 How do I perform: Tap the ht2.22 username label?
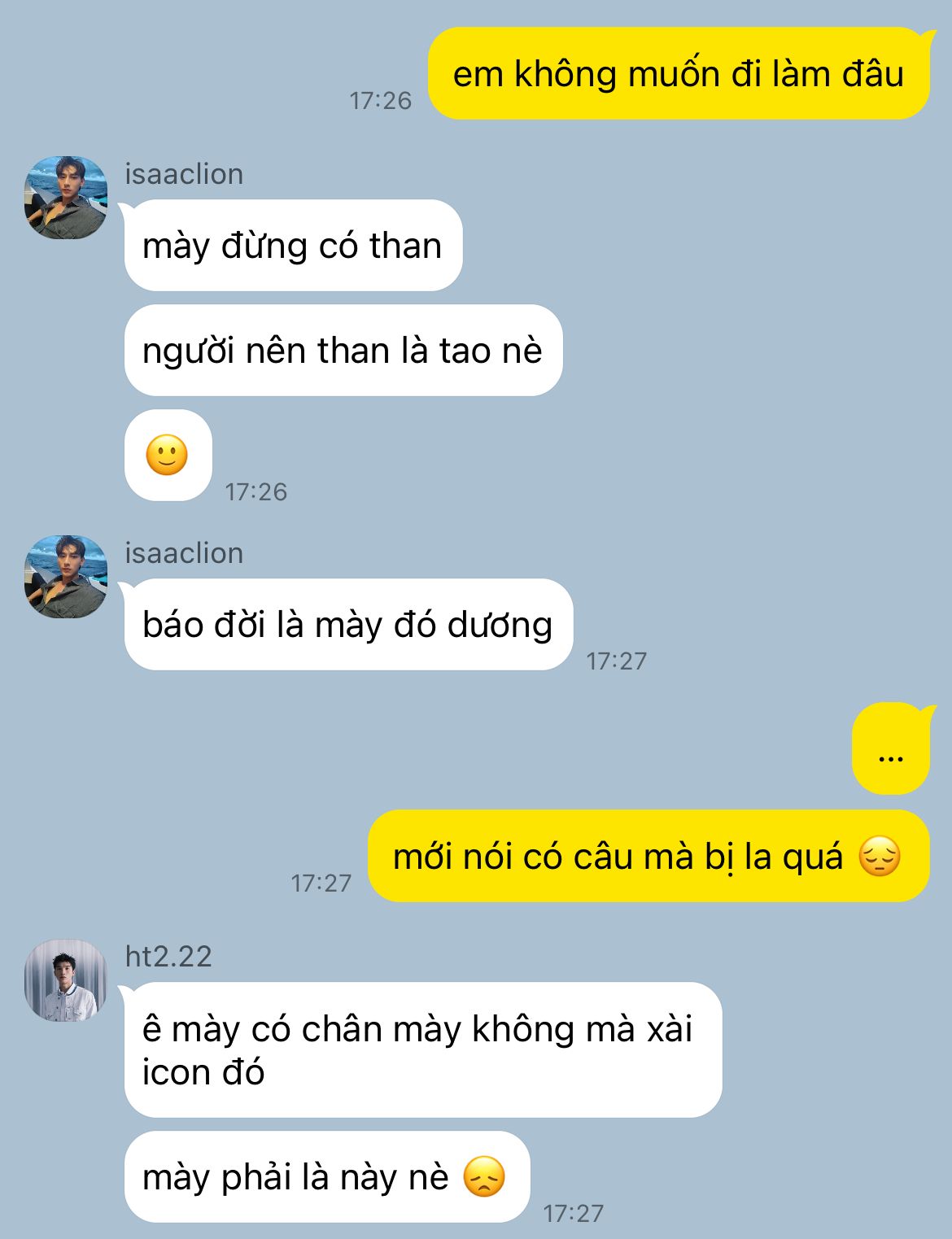[168, 957]
